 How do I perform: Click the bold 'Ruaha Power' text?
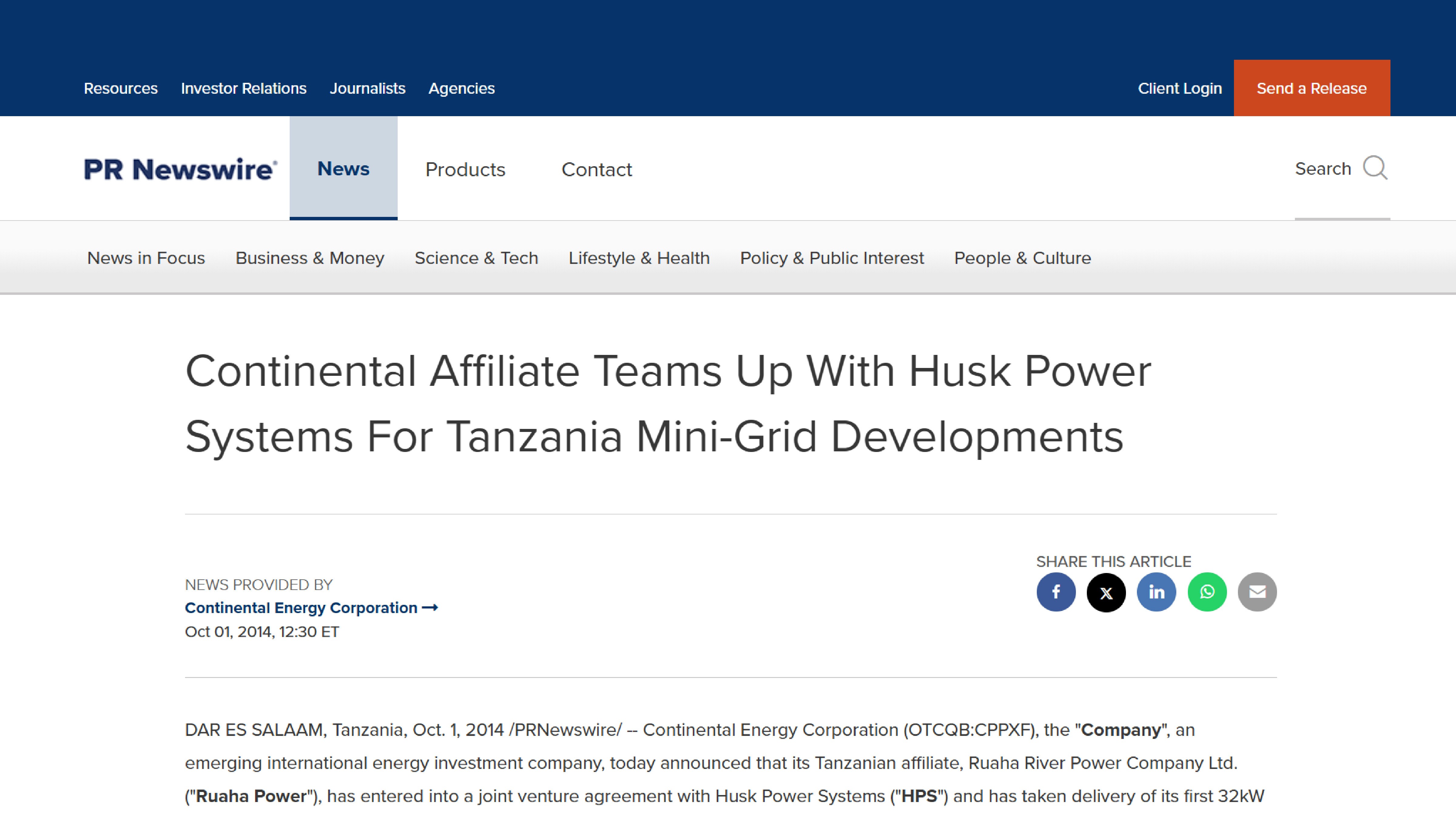[251, 796]
